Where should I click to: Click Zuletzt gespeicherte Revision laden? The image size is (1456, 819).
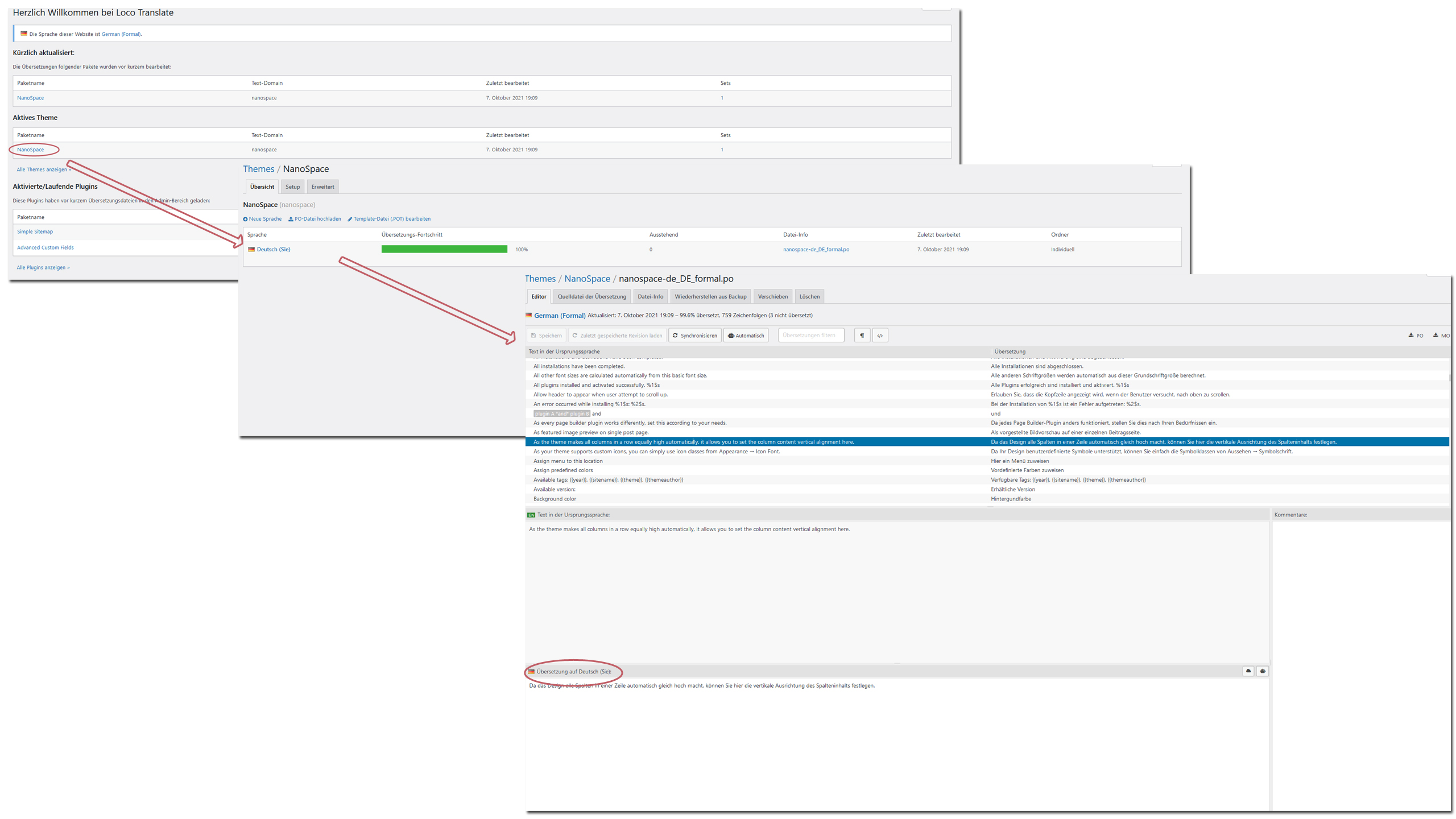coord(617,335)
